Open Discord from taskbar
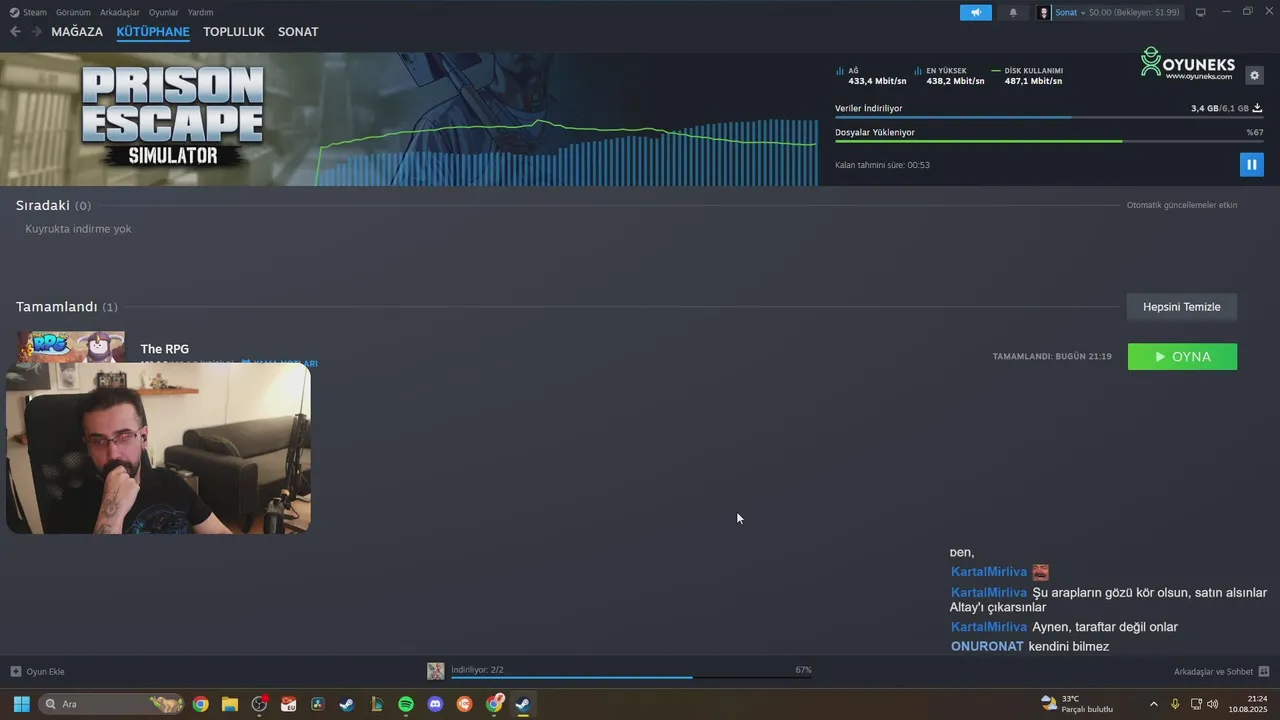This screenshot has height=720, width=1280. [x=435, y=704]
